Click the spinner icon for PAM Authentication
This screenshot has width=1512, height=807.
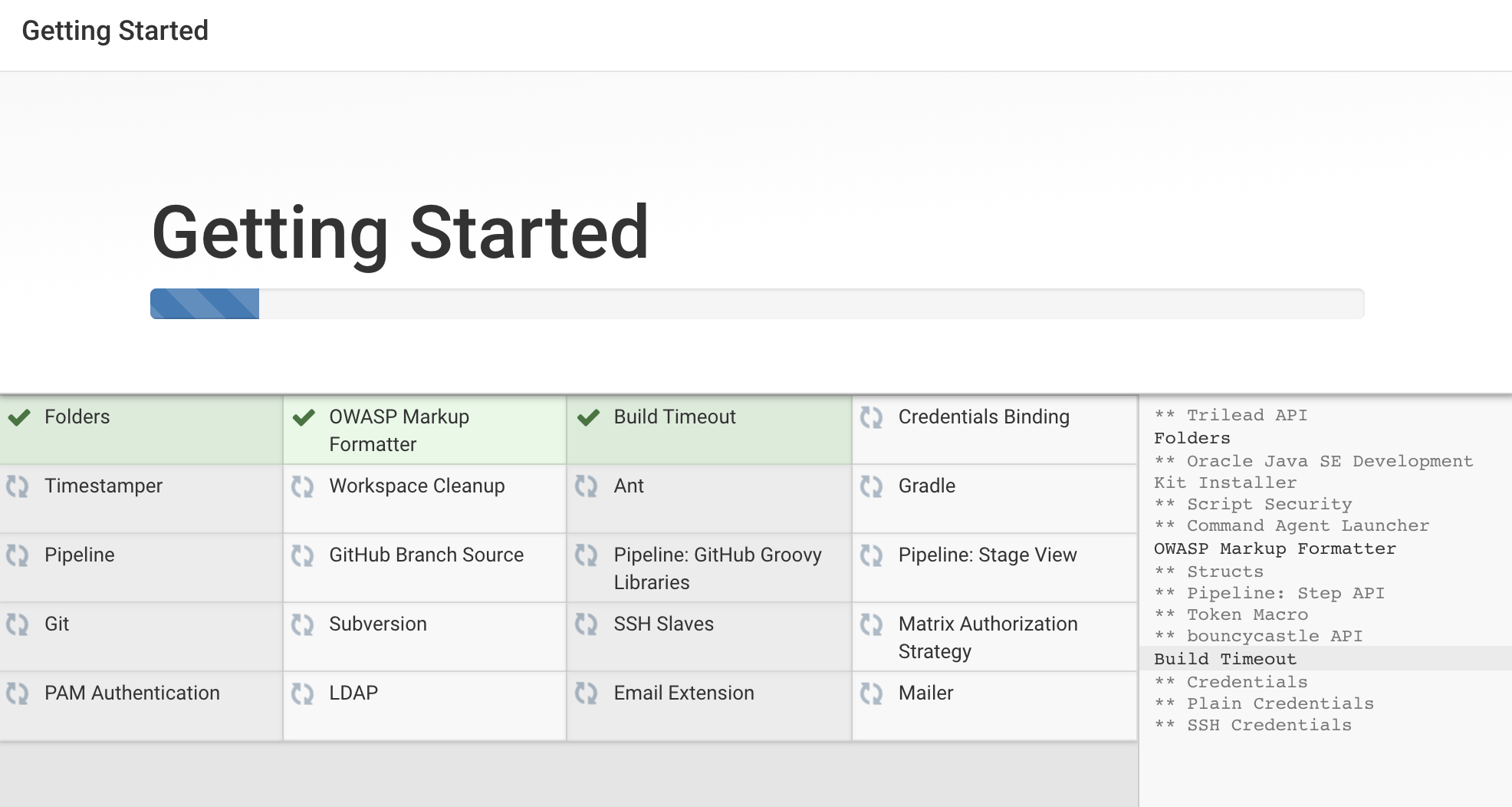point(18,693)
